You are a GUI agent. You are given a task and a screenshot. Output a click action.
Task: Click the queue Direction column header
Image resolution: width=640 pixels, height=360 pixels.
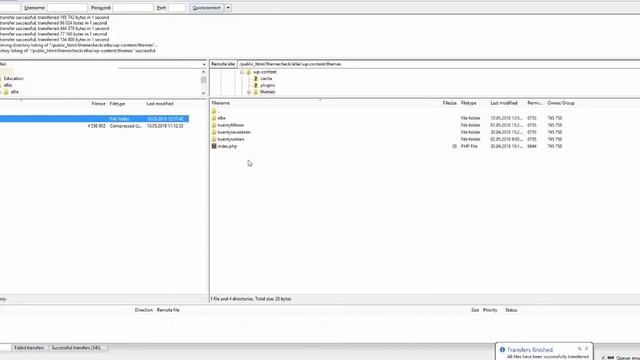coord(144,310)
